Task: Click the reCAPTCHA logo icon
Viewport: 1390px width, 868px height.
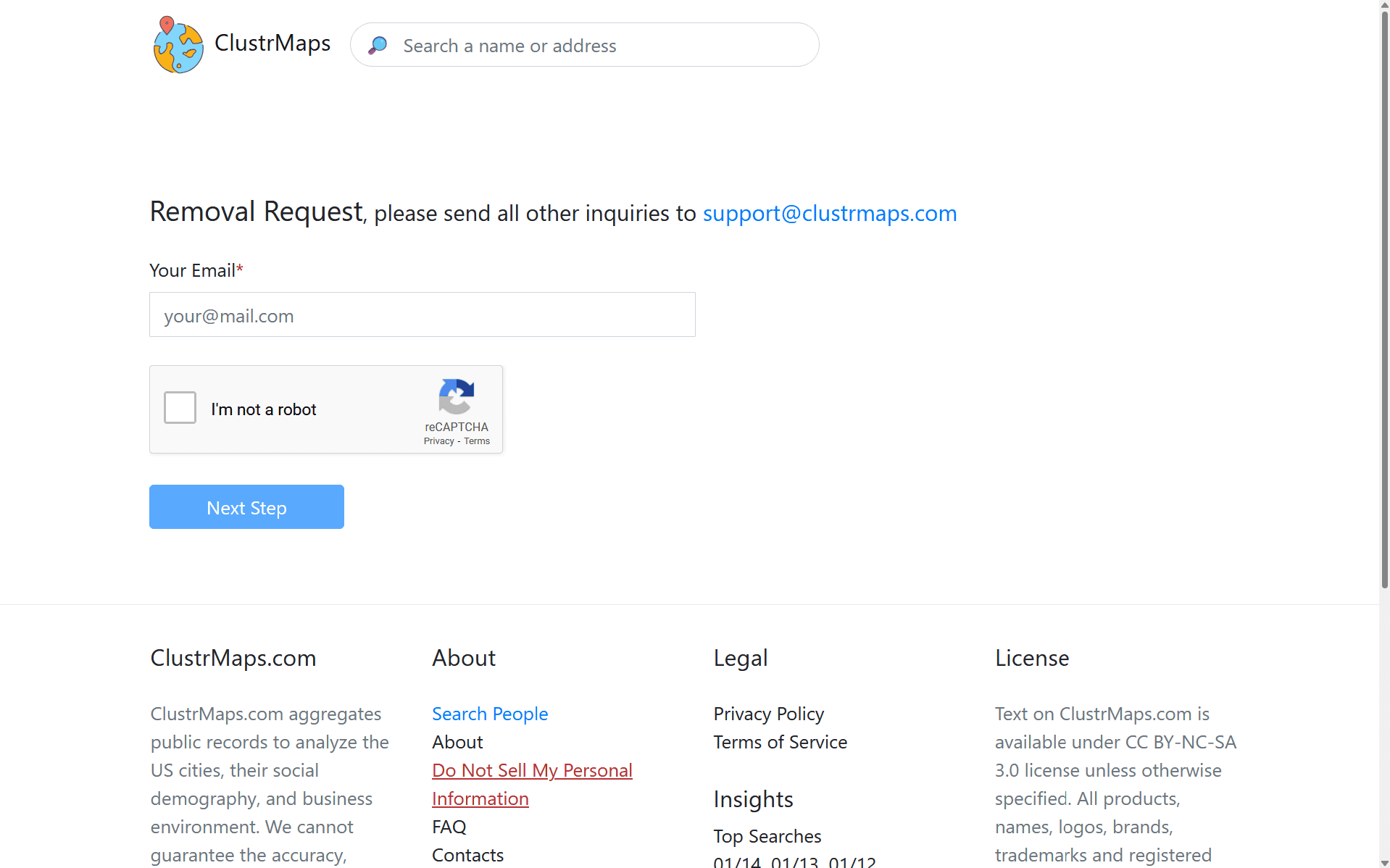Action: 457,398
